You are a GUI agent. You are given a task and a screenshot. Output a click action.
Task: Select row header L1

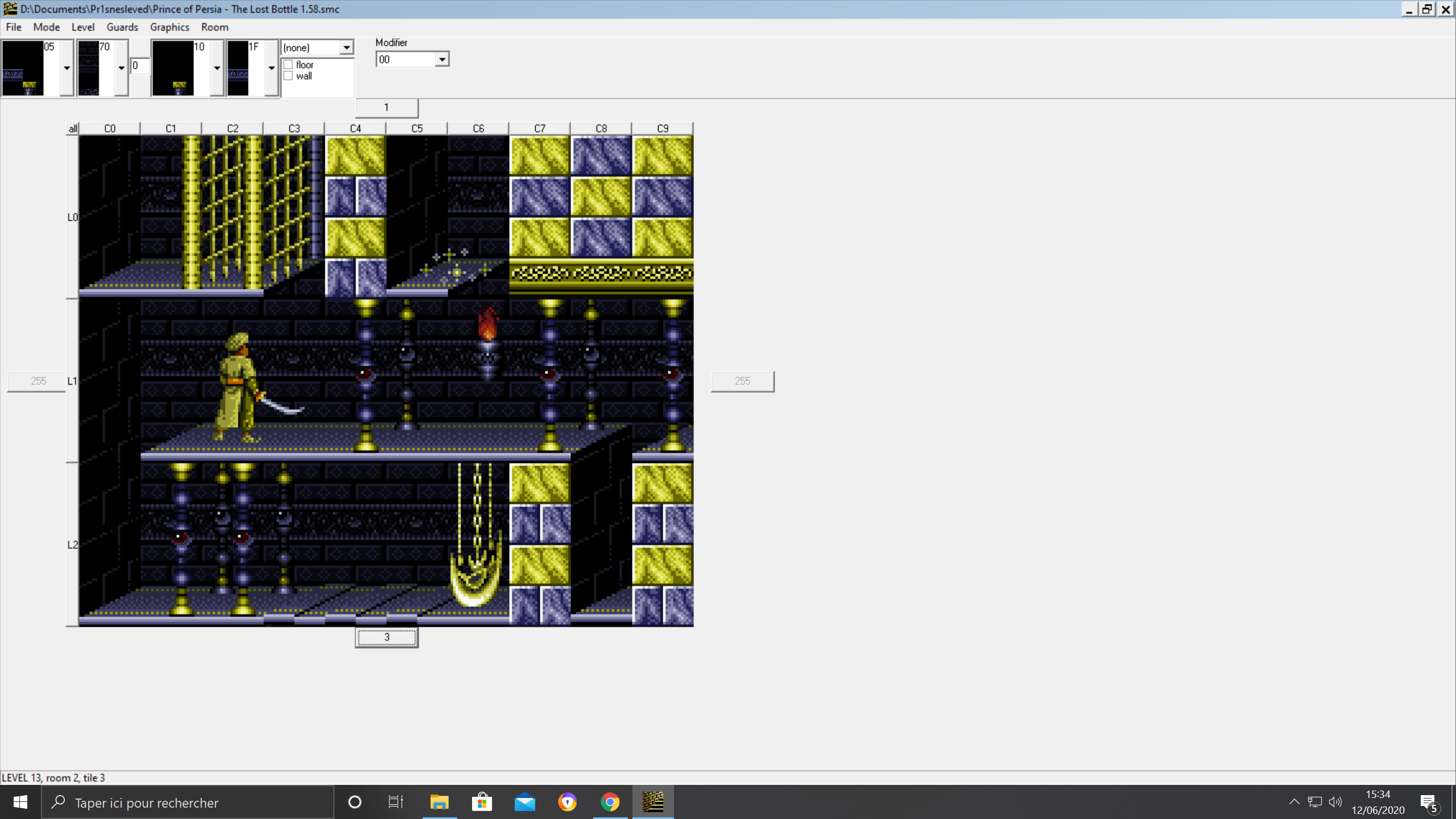(72, 381)
